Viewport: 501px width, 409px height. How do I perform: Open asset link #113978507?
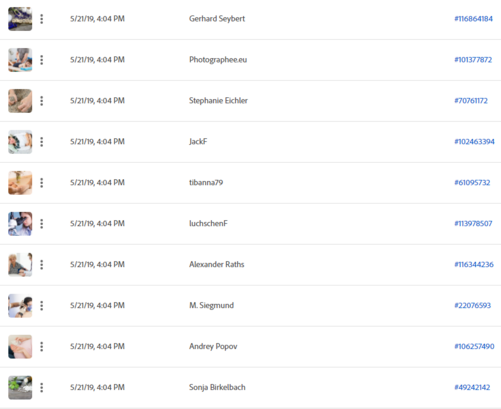tap(473, 223)
